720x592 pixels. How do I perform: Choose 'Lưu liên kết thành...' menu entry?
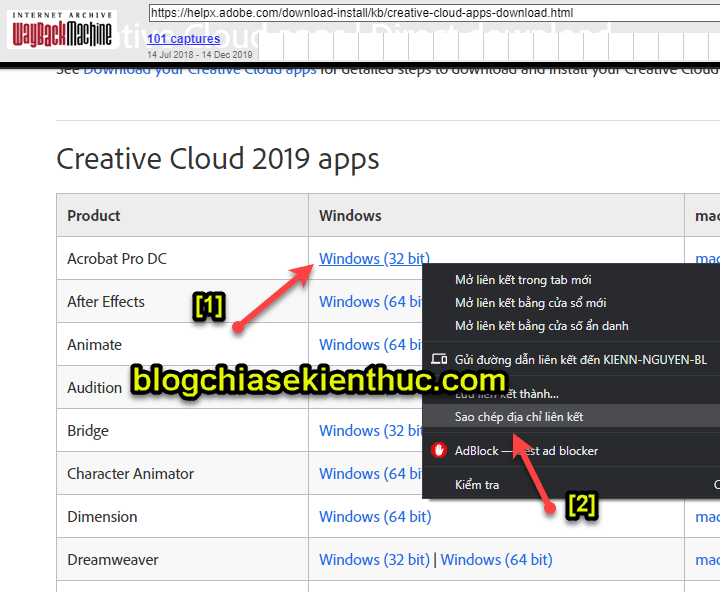click(571, 394)
